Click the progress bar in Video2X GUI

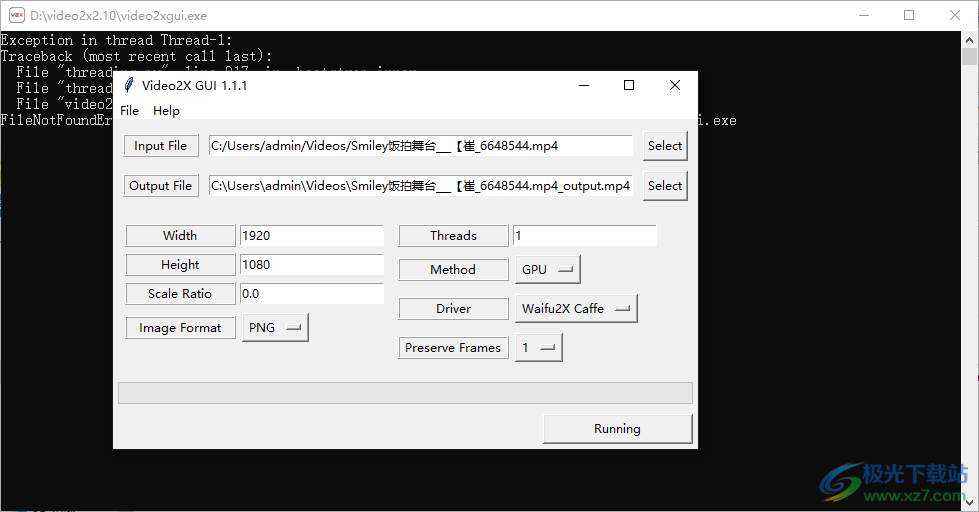pos(405,393)
